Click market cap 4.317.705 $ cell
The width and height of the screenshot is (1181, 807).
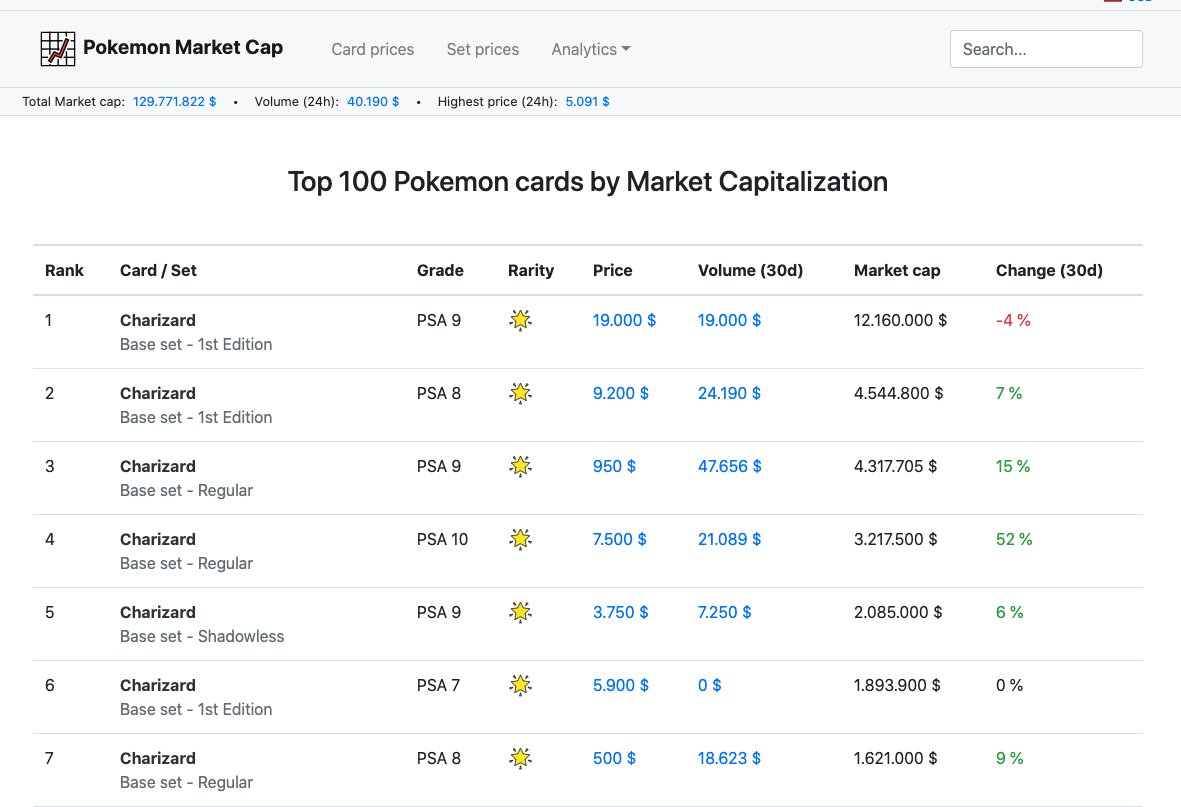896,466
